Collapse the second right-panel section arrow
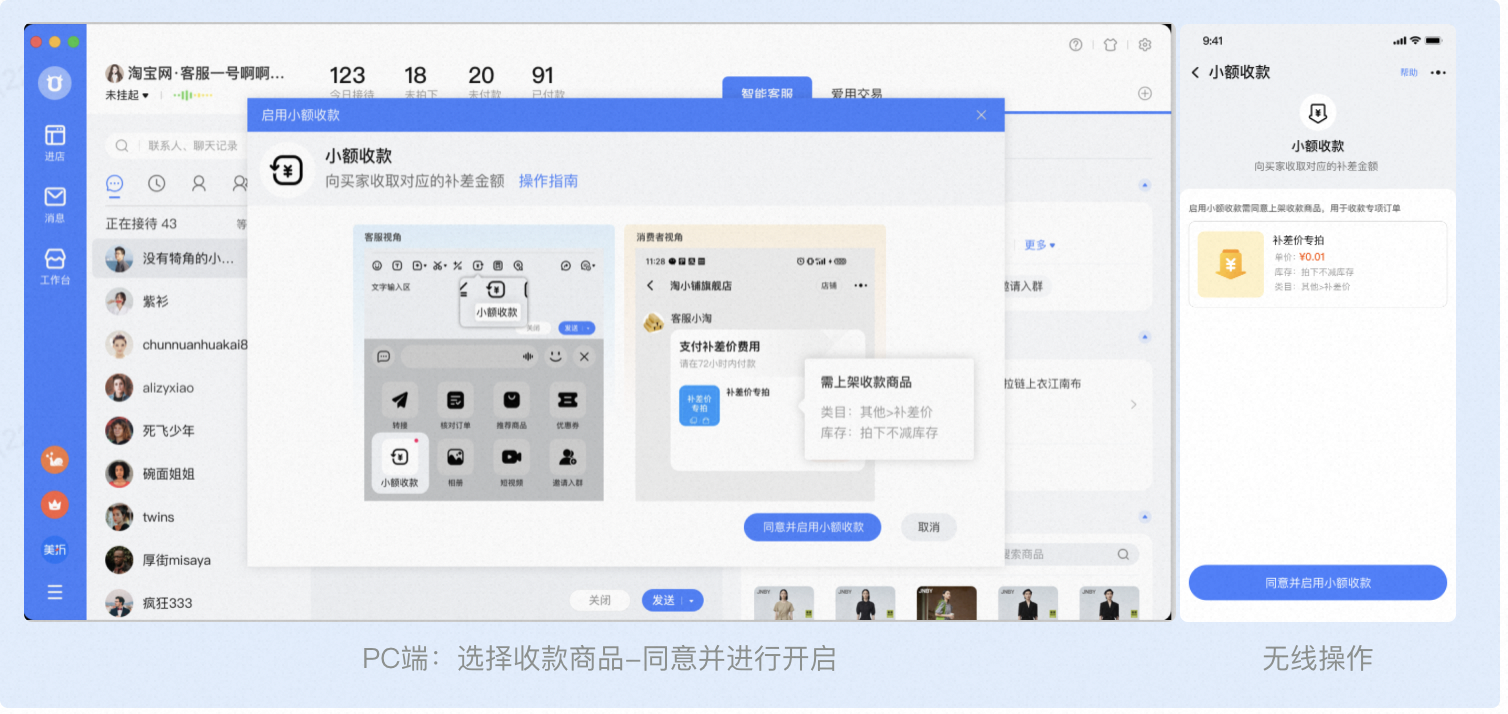Screen dimensions: 1508x714 (x=1145, y=338)
